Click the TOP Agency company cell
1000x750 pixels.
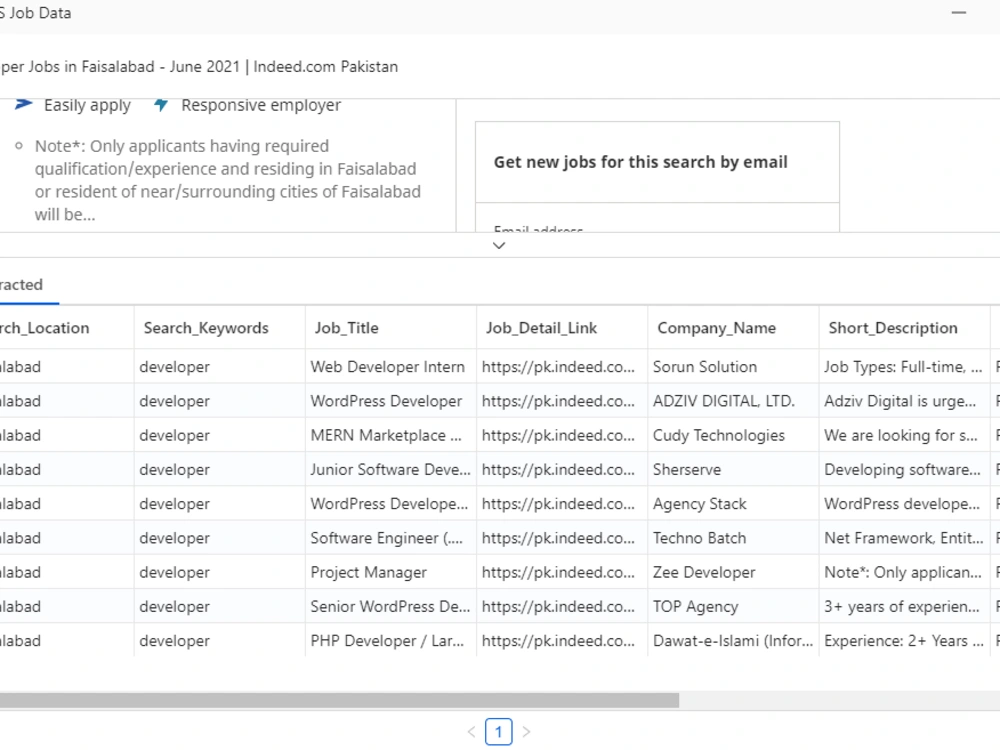point(733,607)
